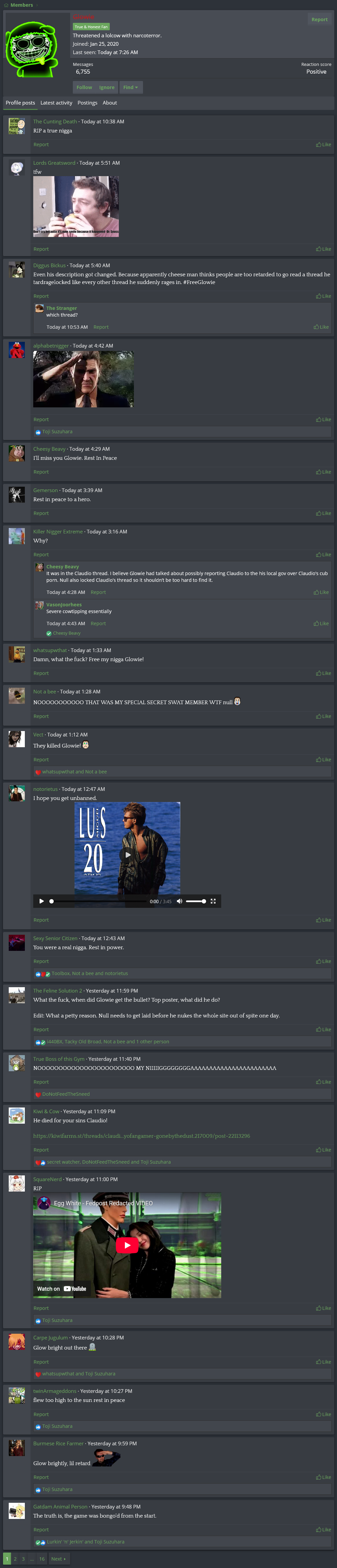Click the red YouTube play button

[x=127, y=1245]
